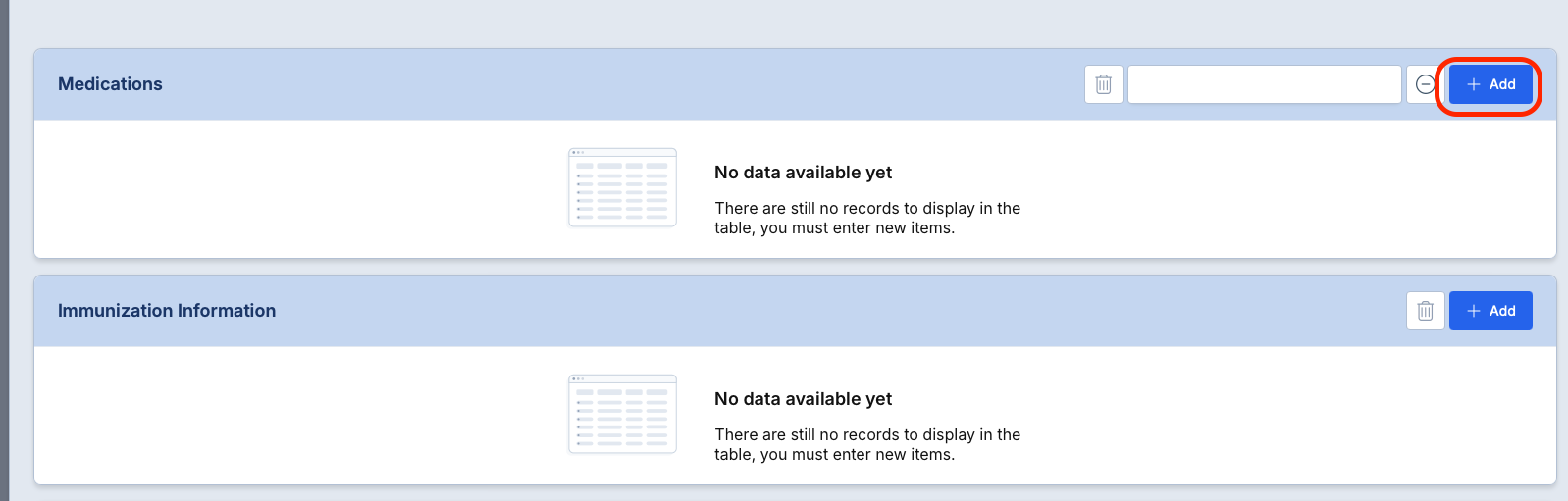The image size is (1568, 501).
Task: Select the Medications section heading
Action: 110,84
